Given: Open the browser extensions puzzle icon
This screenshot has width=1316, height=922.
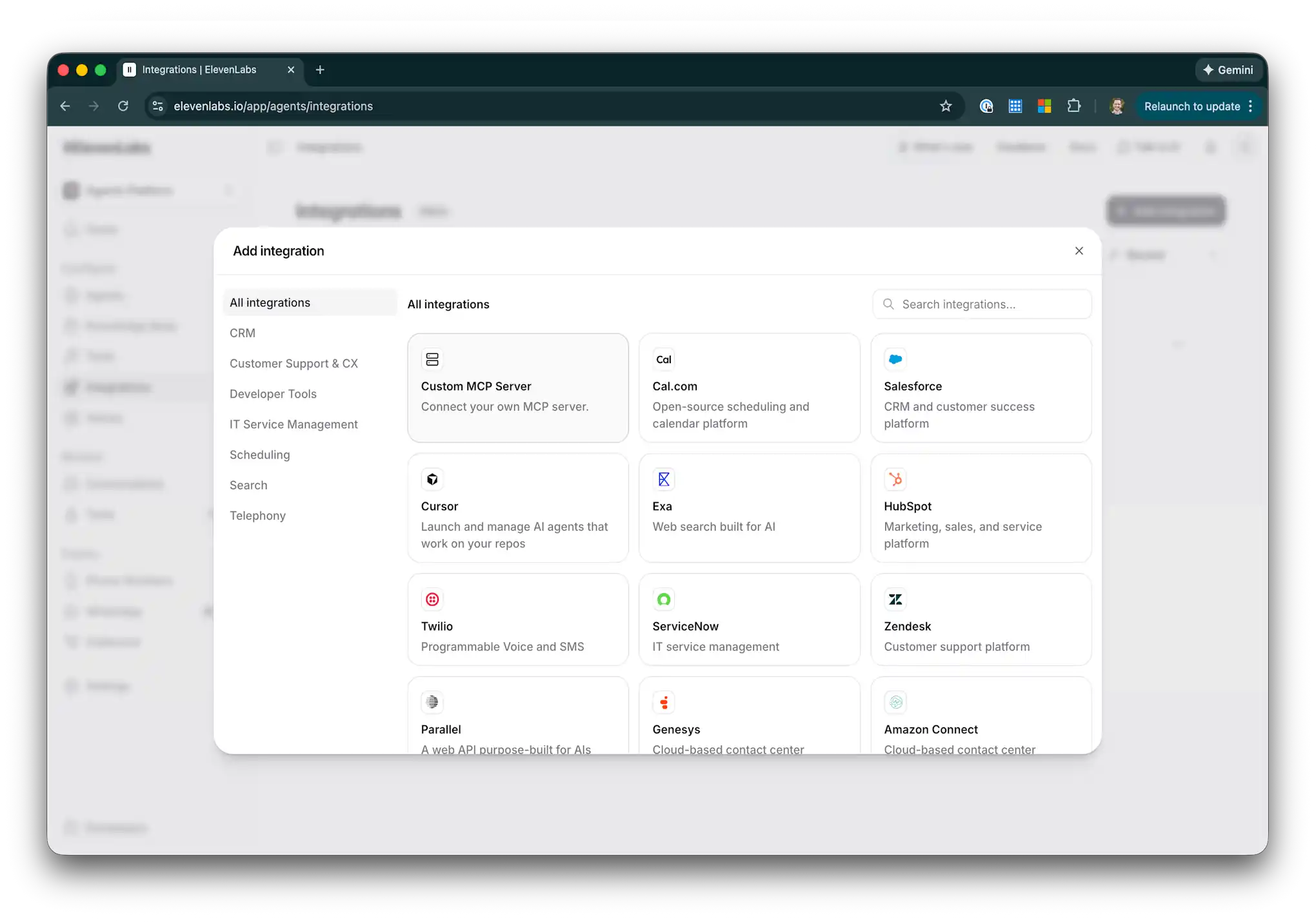Looking at the screenshot, I should pos(1073,106).
